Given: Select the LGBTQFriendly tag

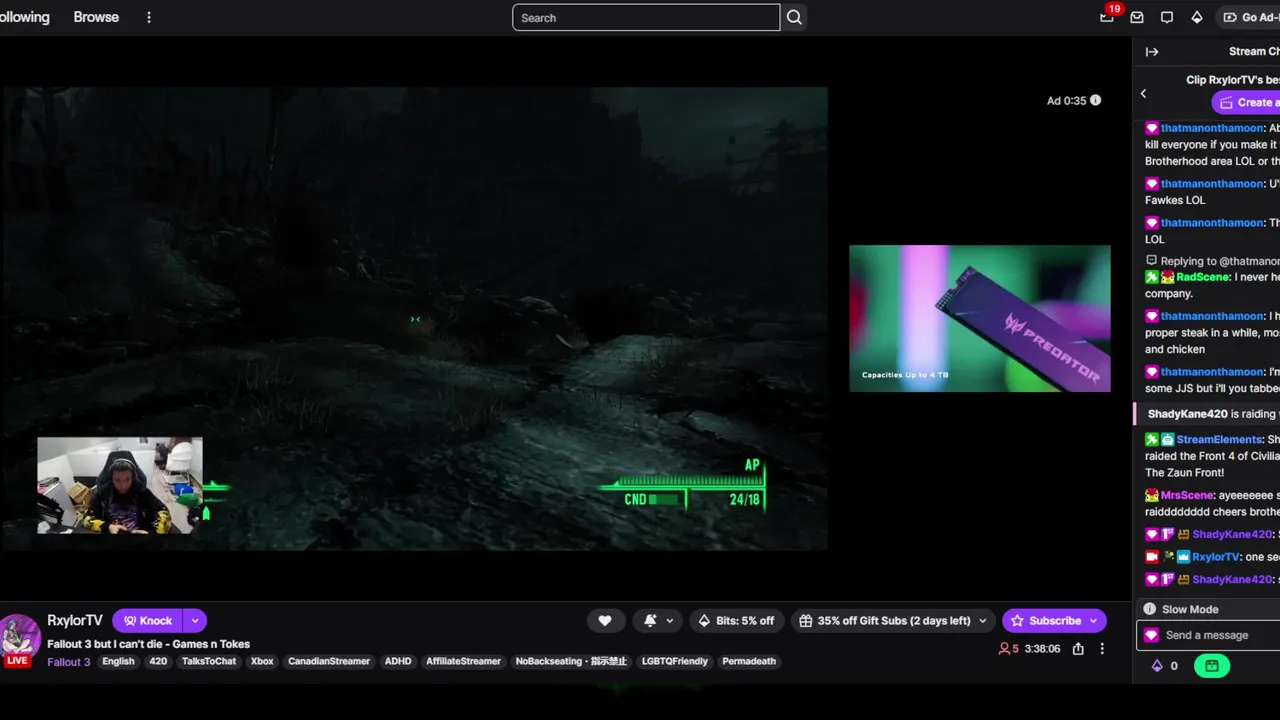Looking at the screenshot, I should click(x=674, y=661).
